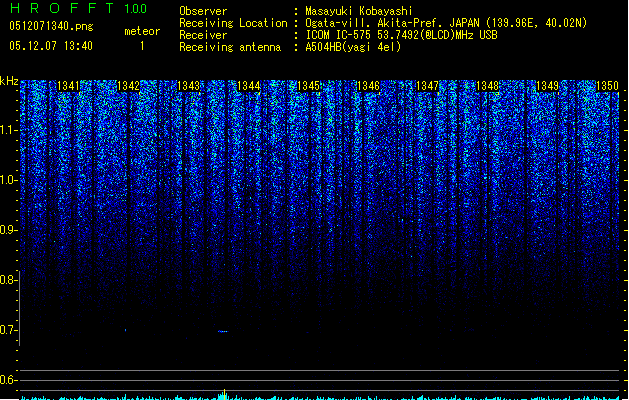Click the small echo dot after 1342
629x400 pixels.
(x=126, y=330)
